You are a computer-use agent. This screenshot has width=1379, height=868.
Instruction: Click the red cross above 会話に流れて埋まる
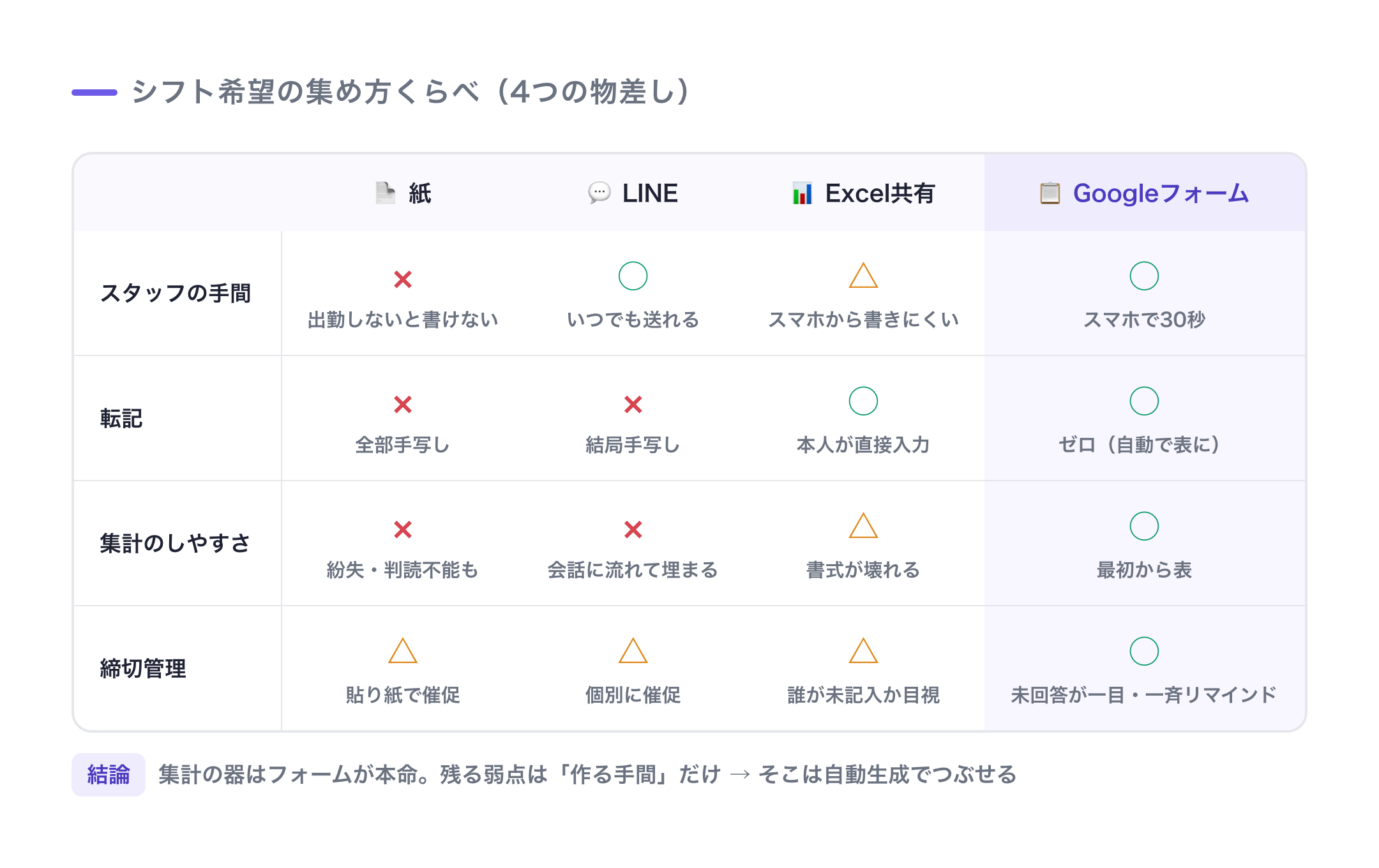tap(633, 529)
